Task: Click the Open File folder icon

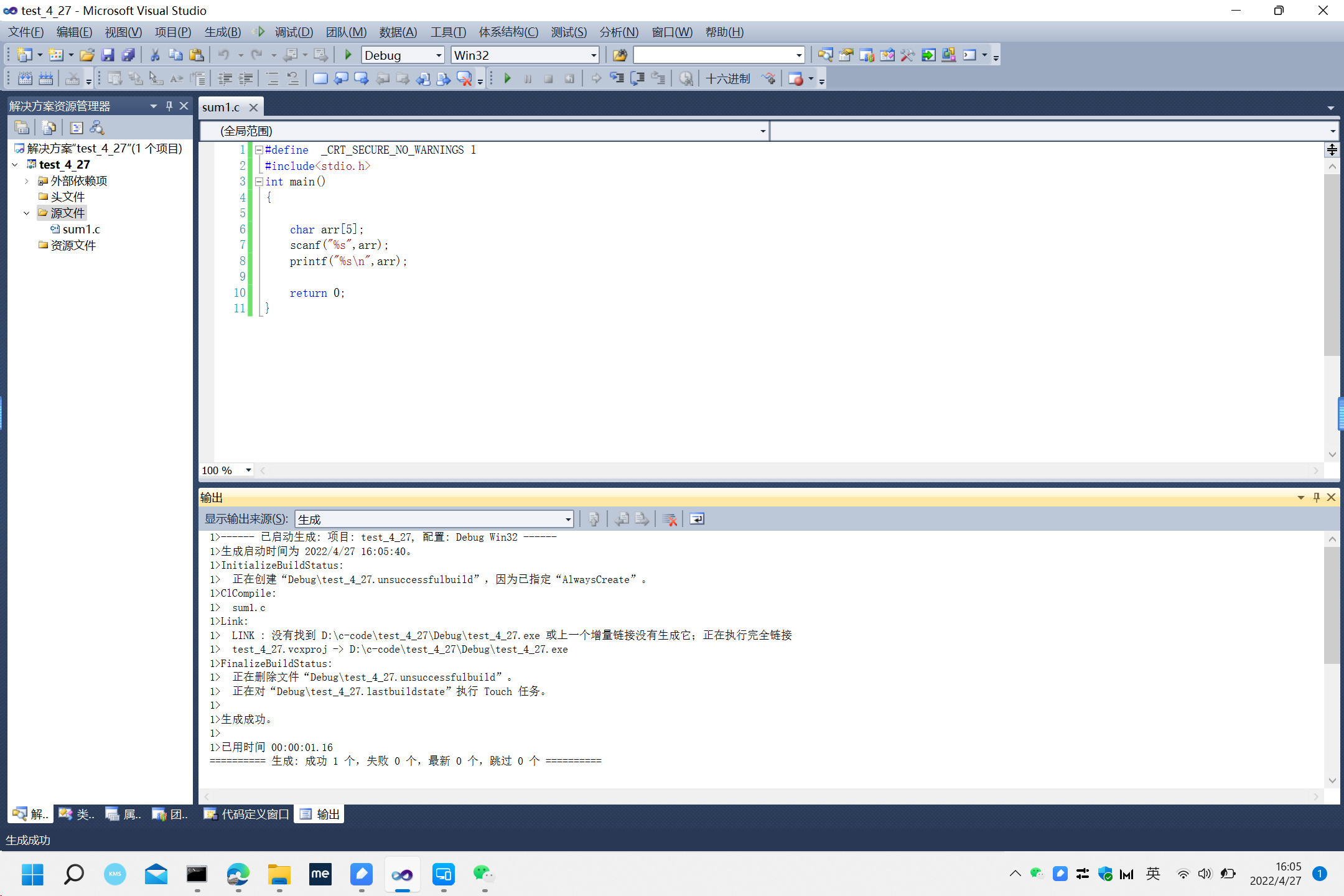Action: click(x=87, y=55)
